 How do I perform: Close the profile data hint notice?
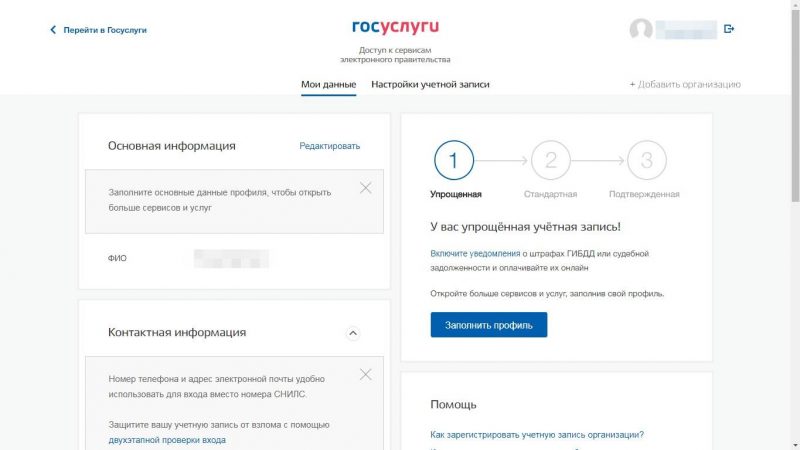coord(365,187)
